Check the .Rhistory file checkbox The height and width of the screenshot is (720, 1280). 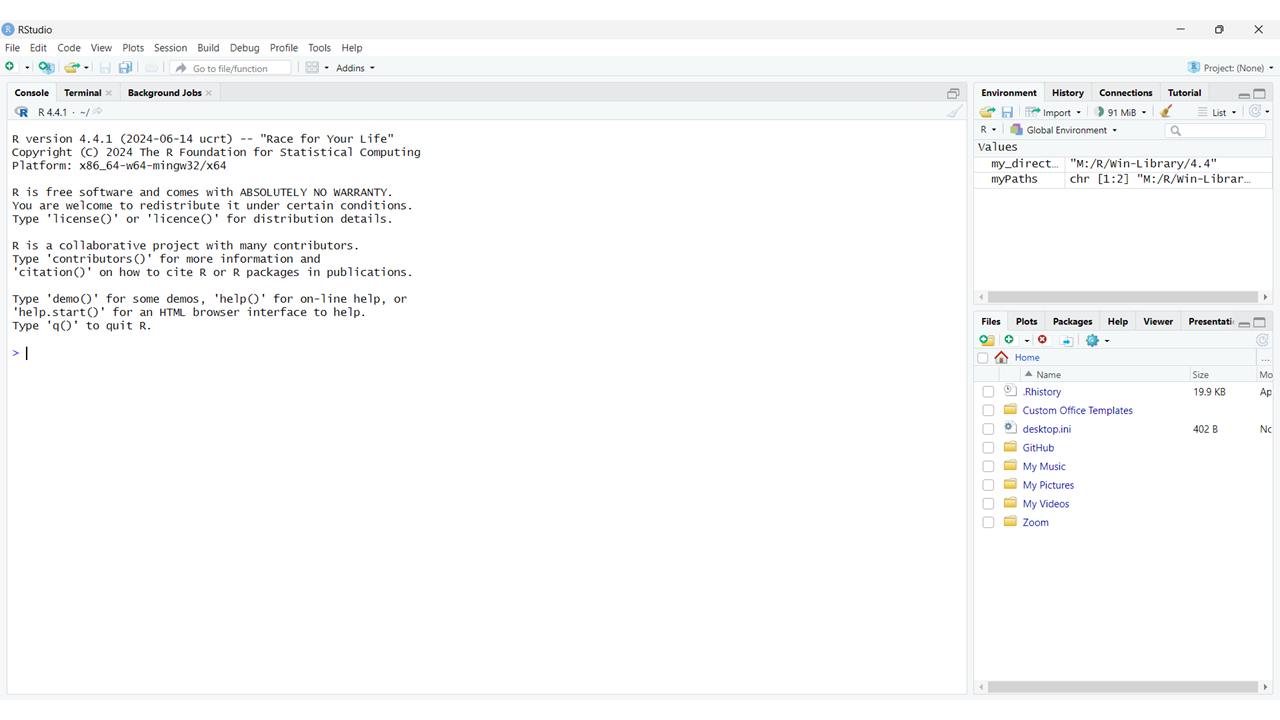pos(988,392)
